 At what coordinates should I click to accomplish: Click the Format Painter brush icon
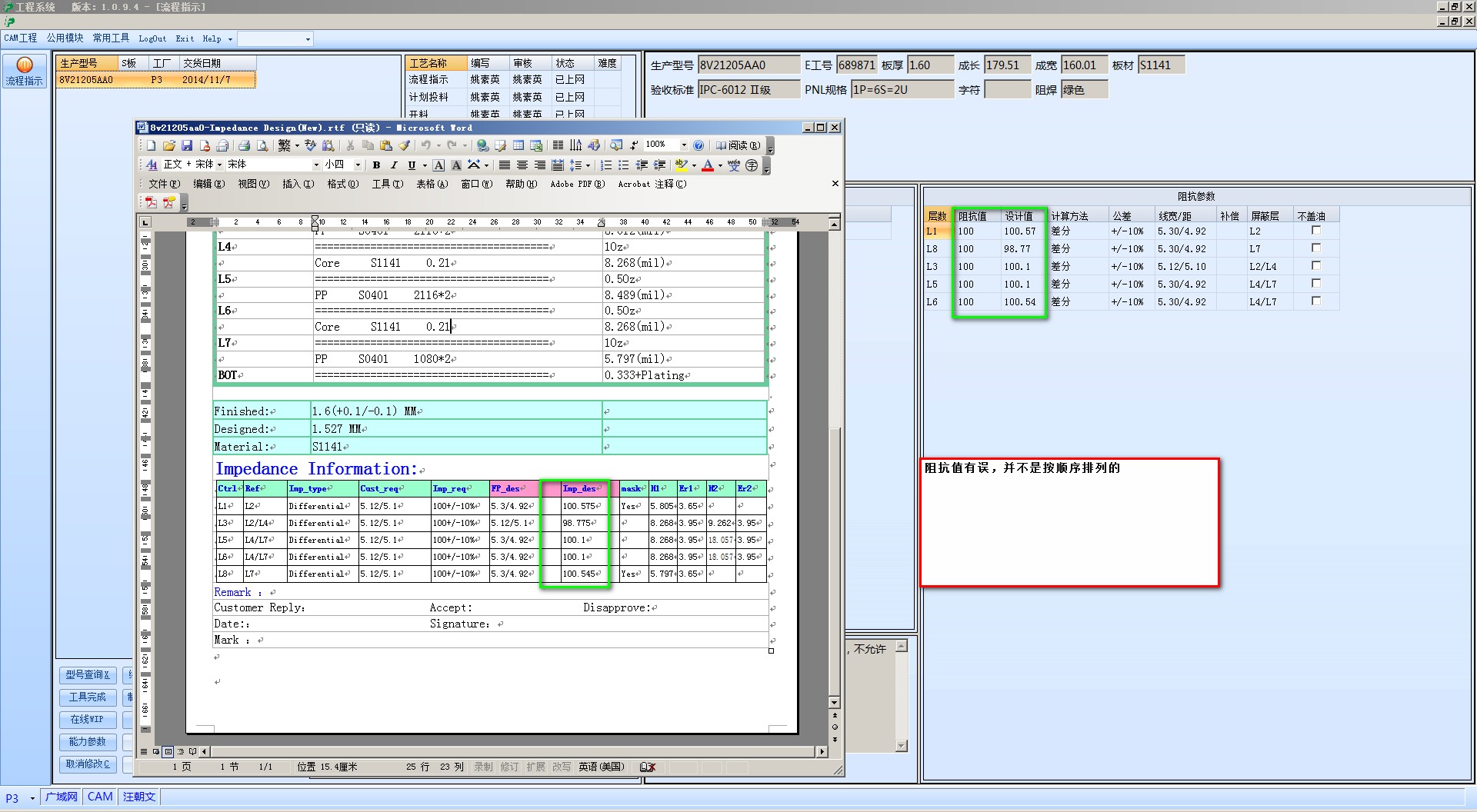(x=404, y=145)
